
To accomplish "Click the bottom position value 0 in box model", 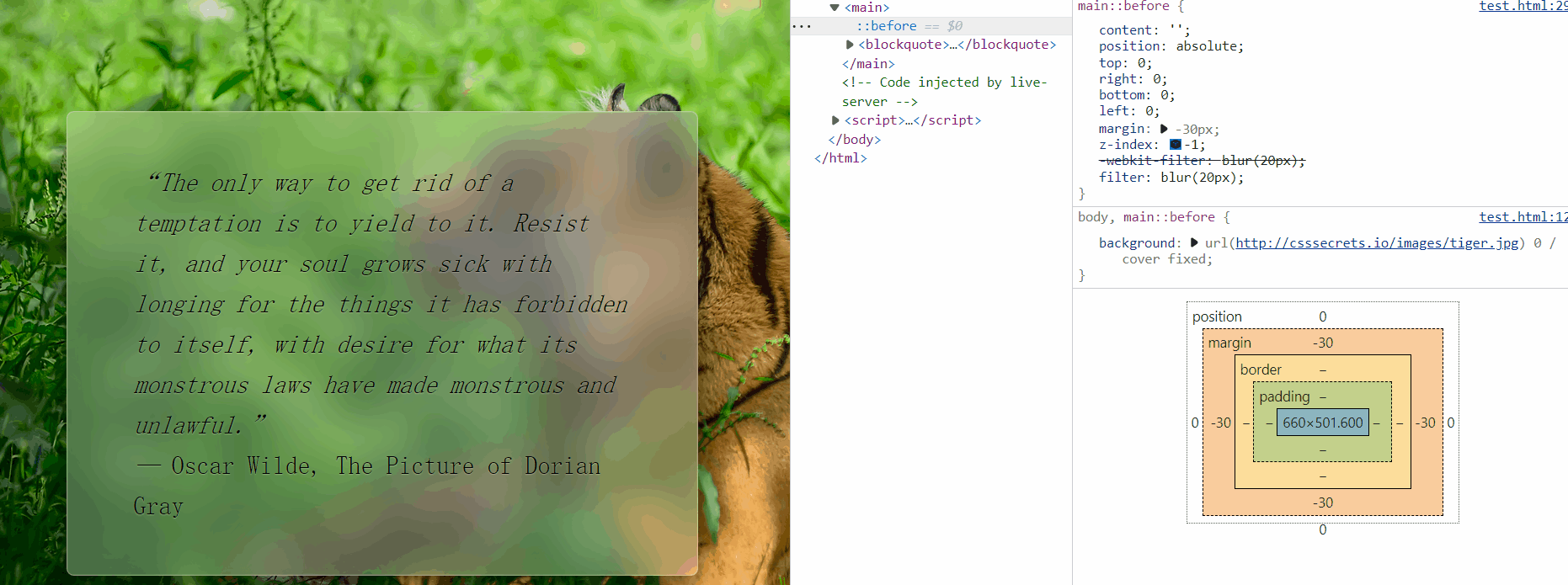I will point(1322,529).
